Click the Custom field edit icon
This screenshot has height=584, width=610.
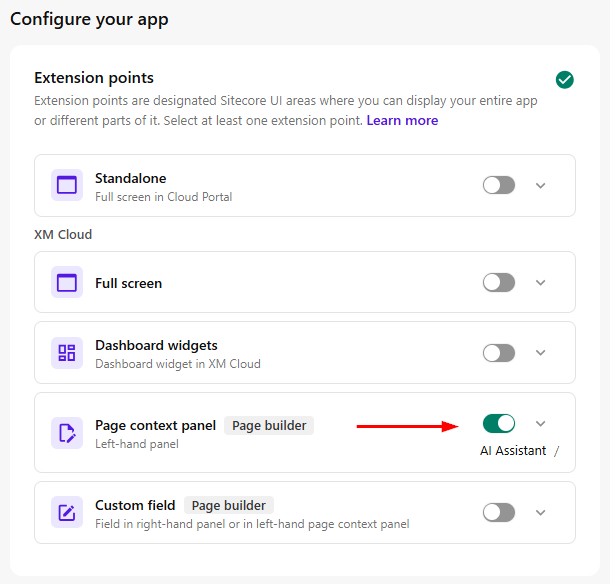tap(67, 513)
